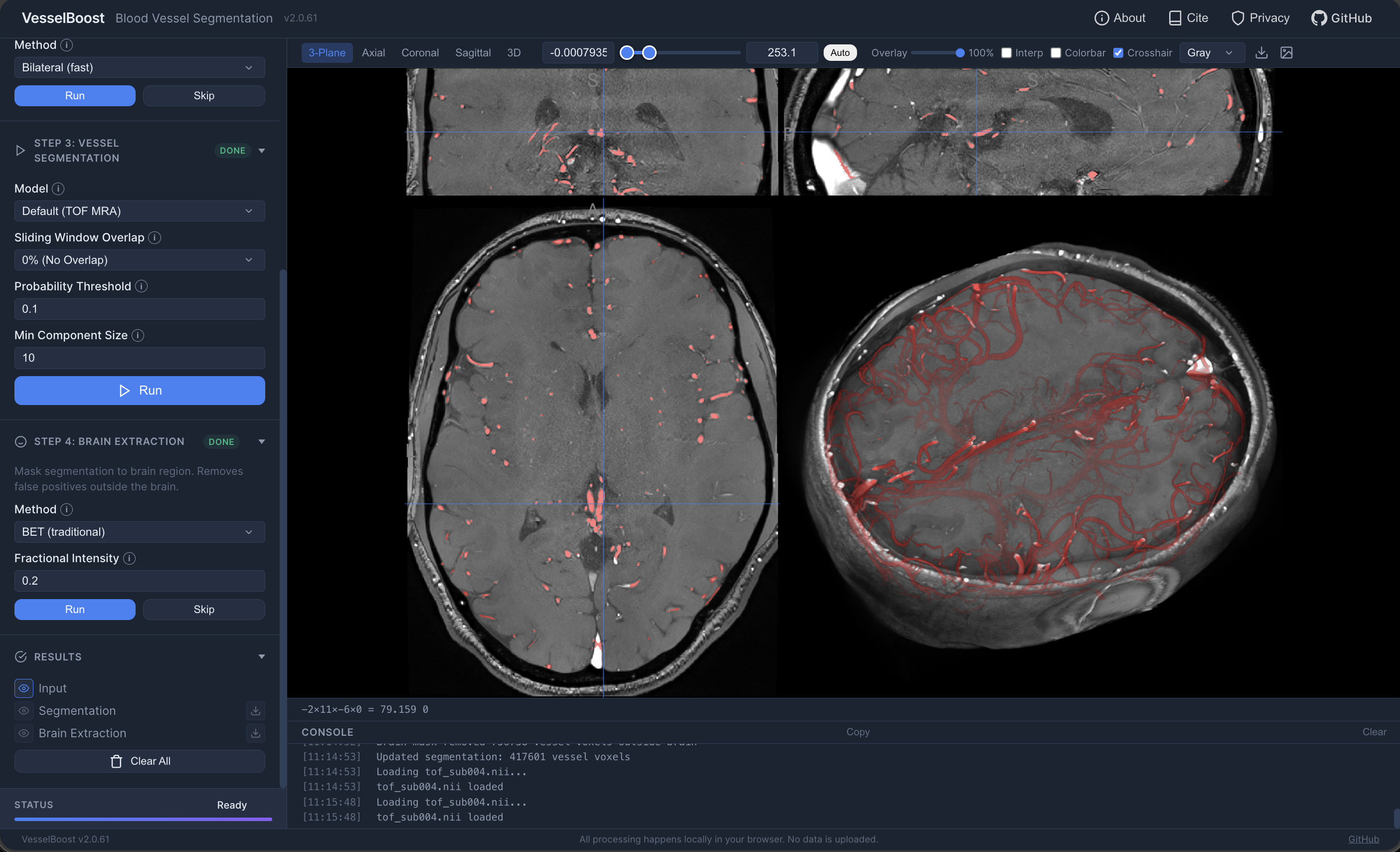This screenshot has width=1400, height=852.
Task: Run the vessel segmentation step
Action: pyautogui.click(x=139, y=391)
